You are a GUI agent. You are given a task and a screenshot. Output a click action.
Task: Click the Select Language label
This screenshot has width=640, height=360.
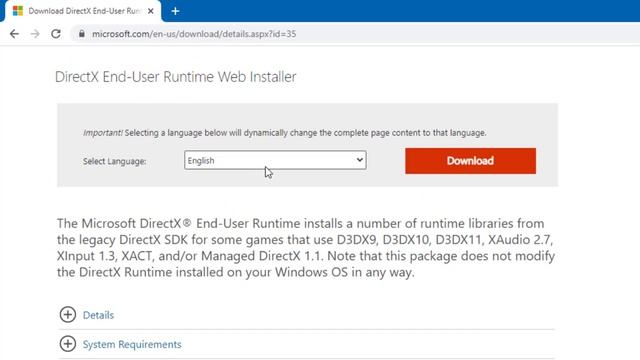click(x=114, y=161)
